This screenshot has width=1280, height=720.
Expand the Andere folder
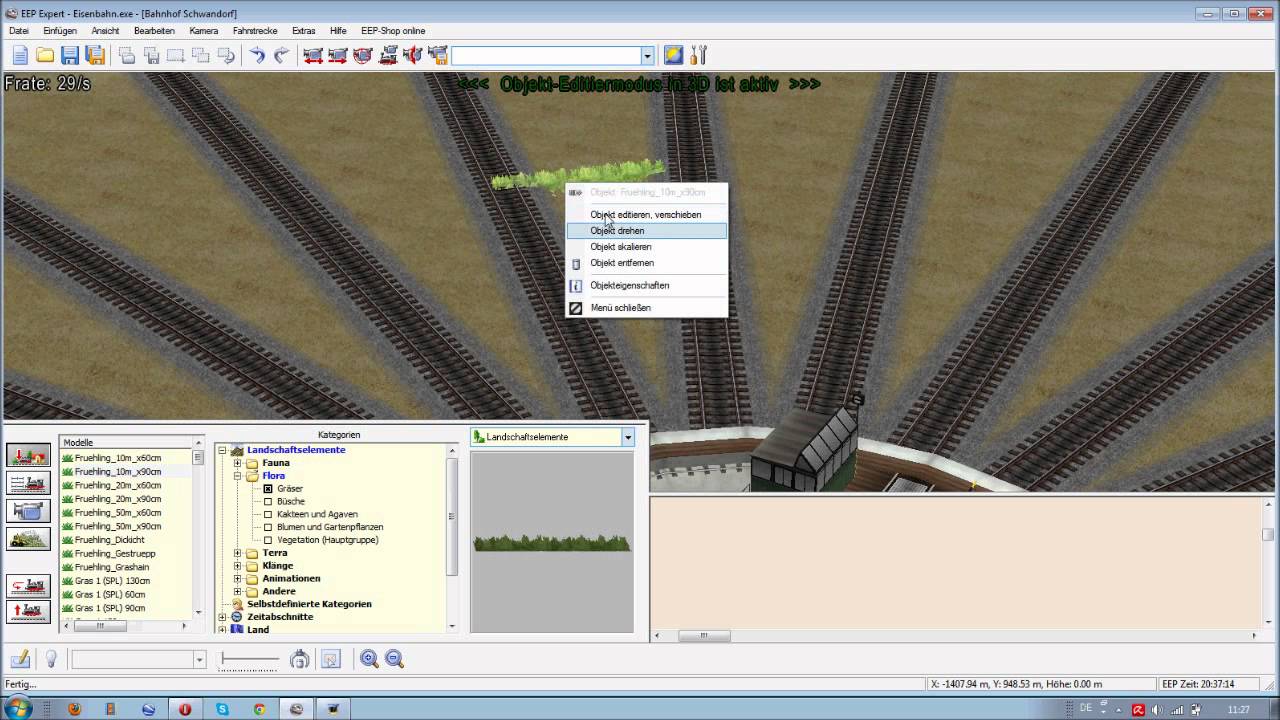pos(238,591)
